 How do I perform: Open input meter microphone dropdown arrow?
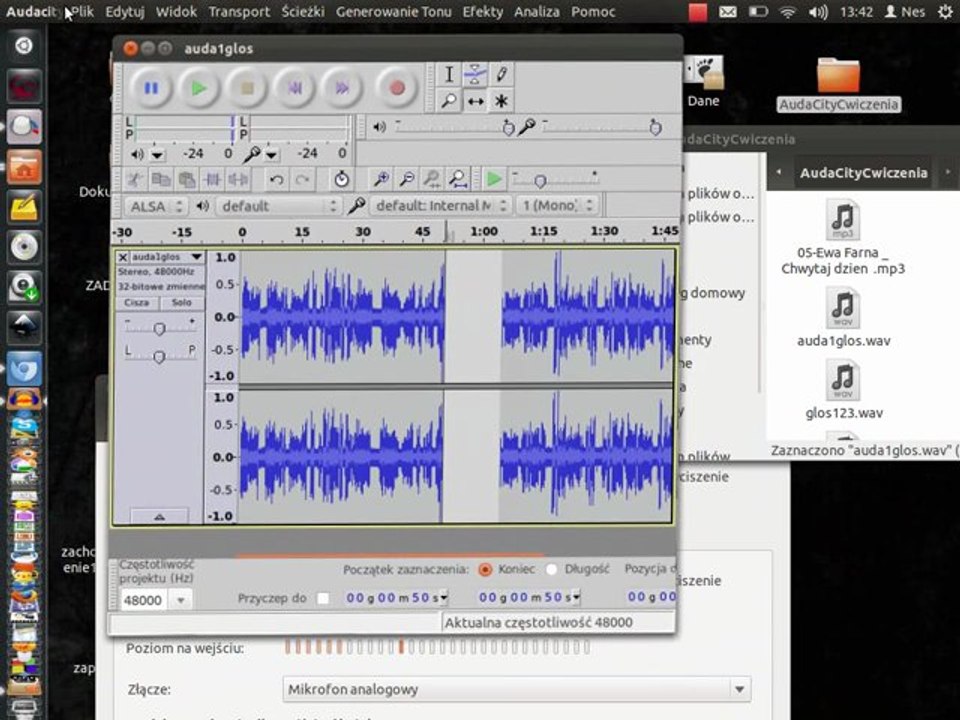[271, 155]
